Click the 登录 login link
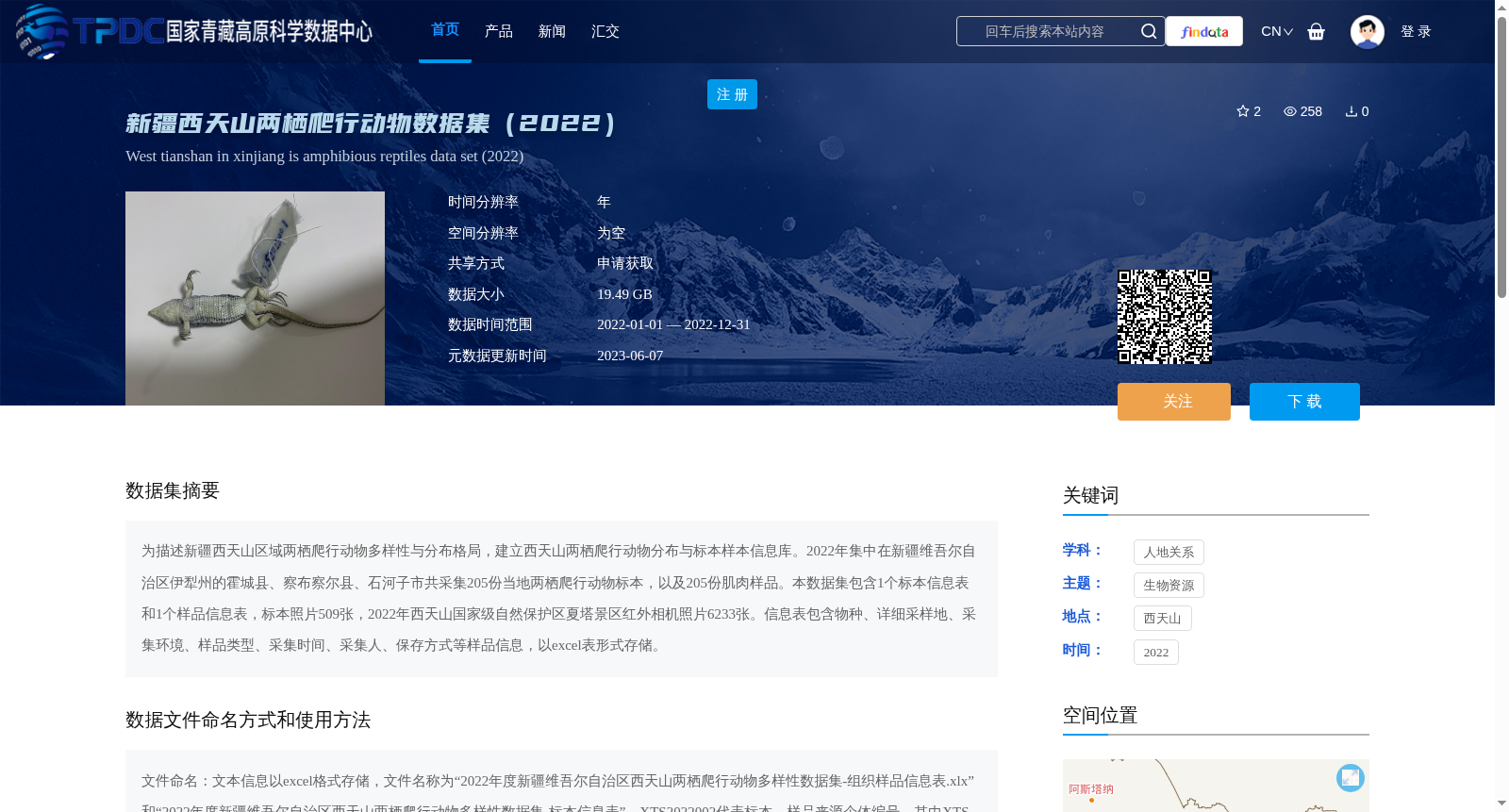This screenshot has height=812, width=1509. [x=1416, y=31]
